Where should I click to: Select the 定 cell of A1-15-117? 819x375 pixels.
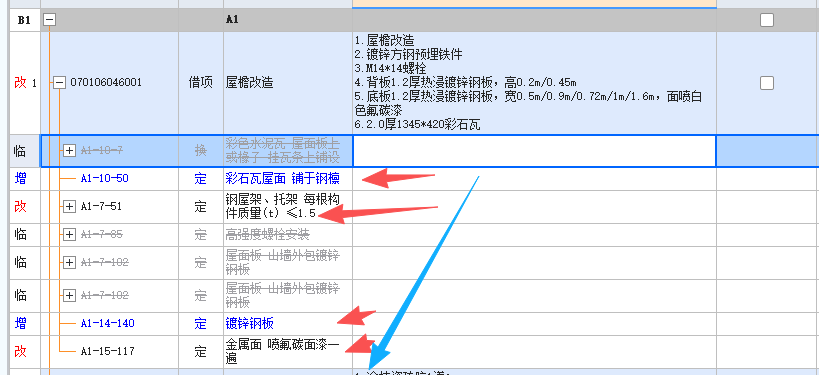click(x=201, y=351)
